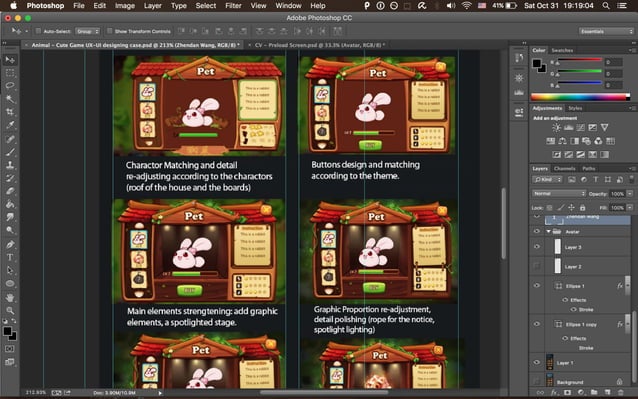Screen dimensions: 638x399
Task: Switch to the Channels tab
Action: coord(564,168)
